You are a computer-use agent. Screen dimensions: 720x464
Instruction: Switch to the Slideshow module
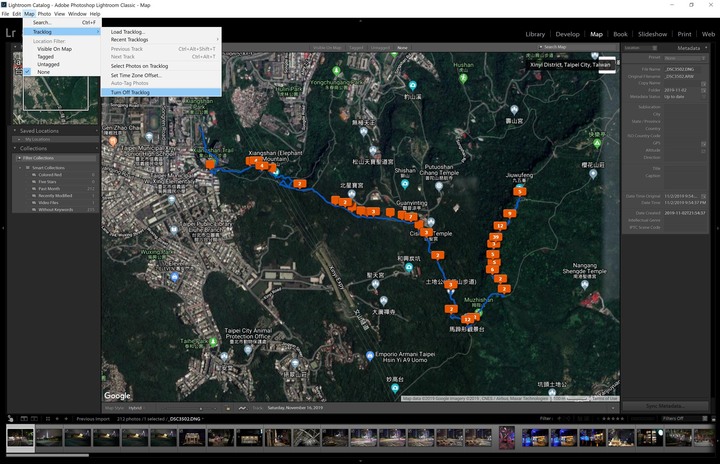652,34
